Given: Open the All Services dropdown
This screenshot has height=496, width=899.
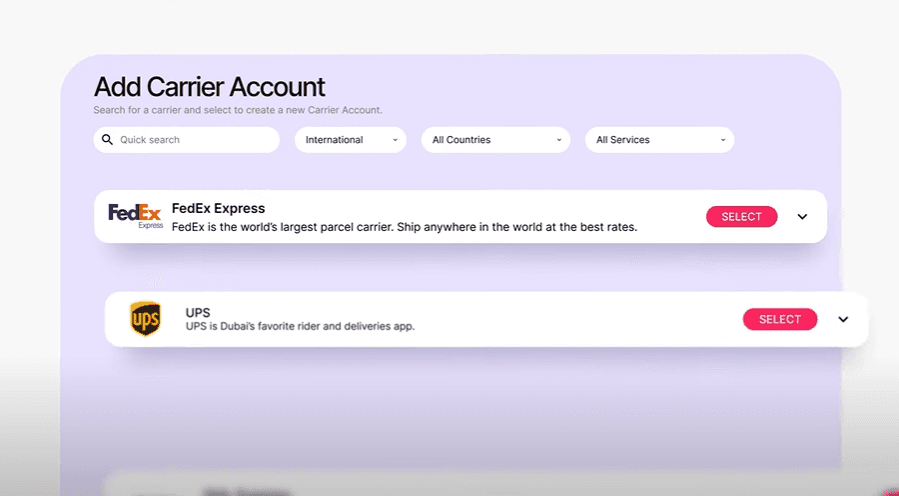Looking at the screenshot, I should 659,140.
